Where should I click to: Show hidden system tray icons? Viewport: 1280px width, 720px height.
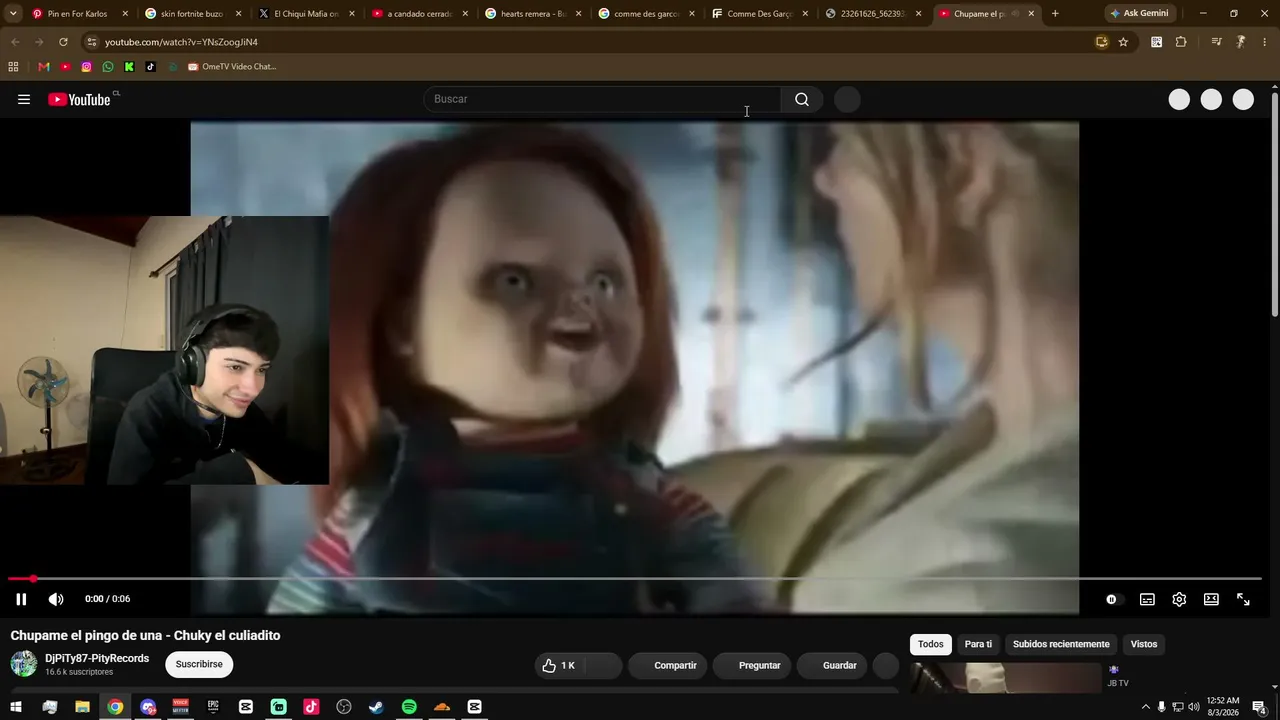(x=1145, y=707)
